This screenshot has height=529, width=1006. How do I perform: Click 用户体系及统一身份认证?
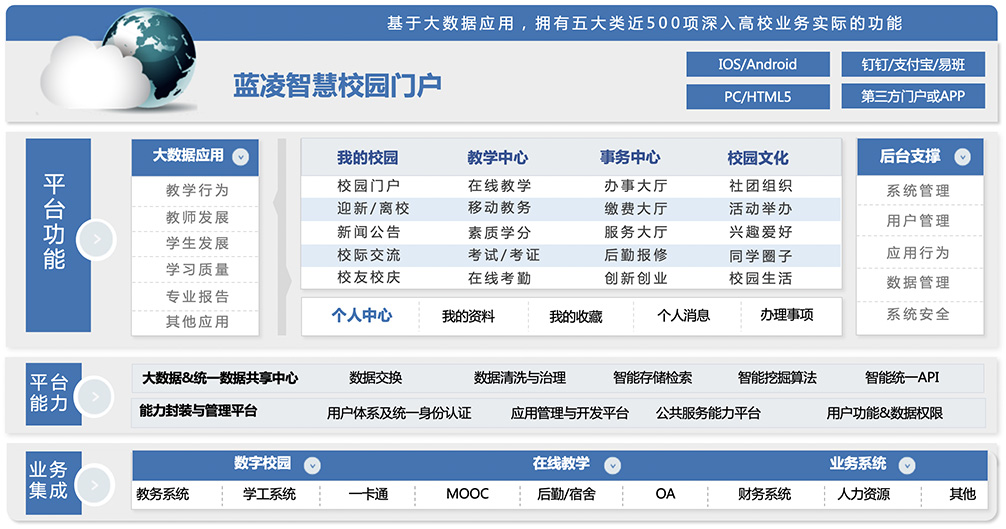tap(399, 414)
